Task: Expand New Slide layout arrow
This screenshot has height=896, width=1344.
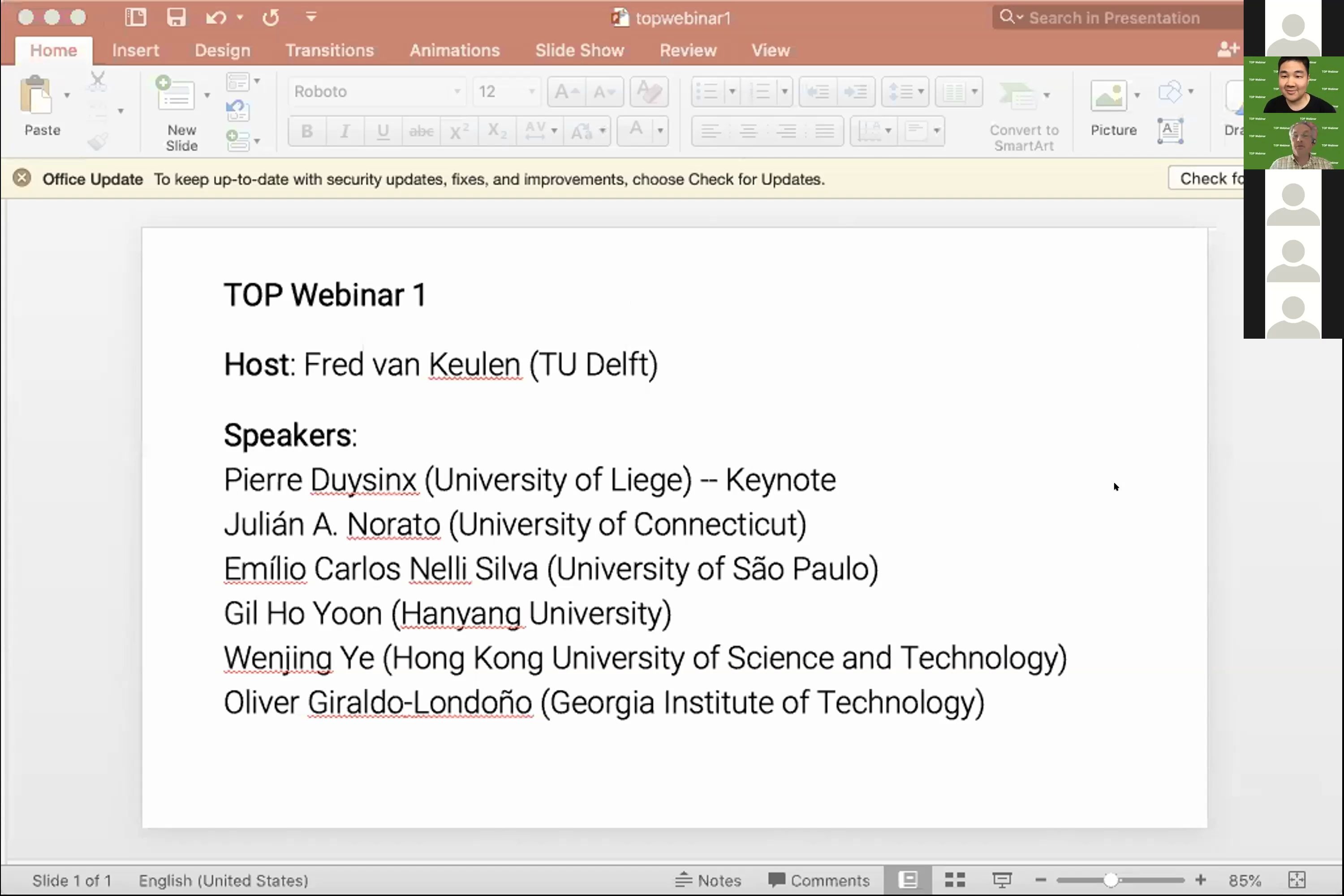Action: coord(207,95)
